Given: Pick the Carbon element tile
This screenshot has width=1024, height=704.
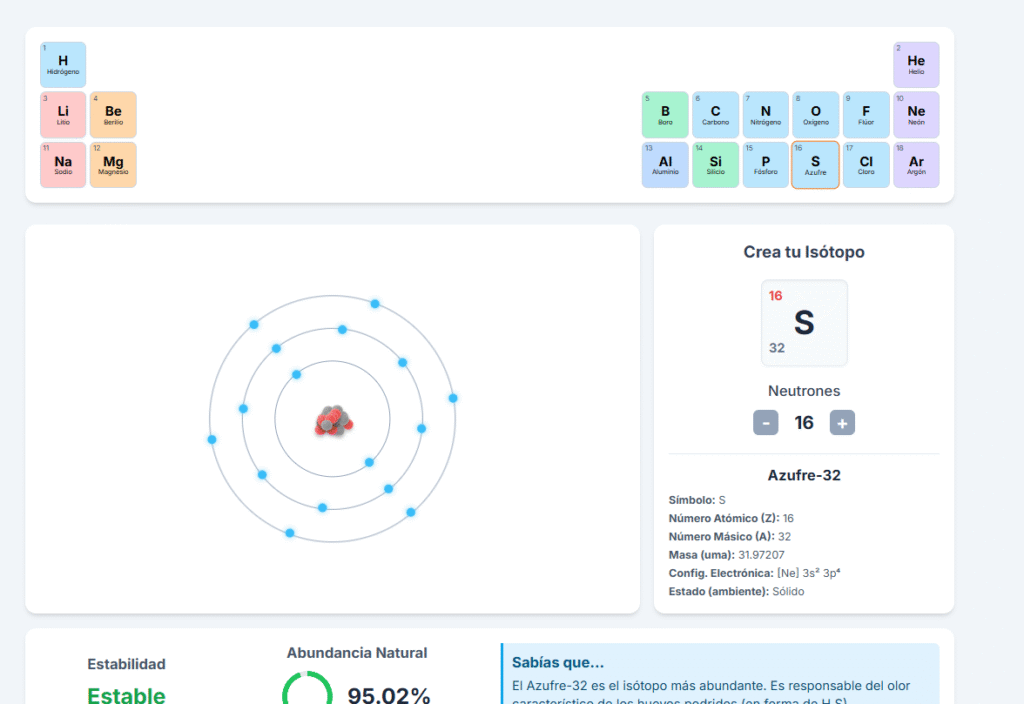Looking at the screenshot, I should coord(715,115).
